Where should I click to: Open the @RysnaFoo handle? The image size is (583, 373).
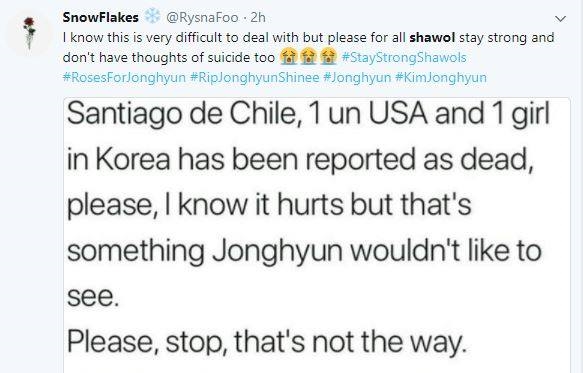coord(202,17)
